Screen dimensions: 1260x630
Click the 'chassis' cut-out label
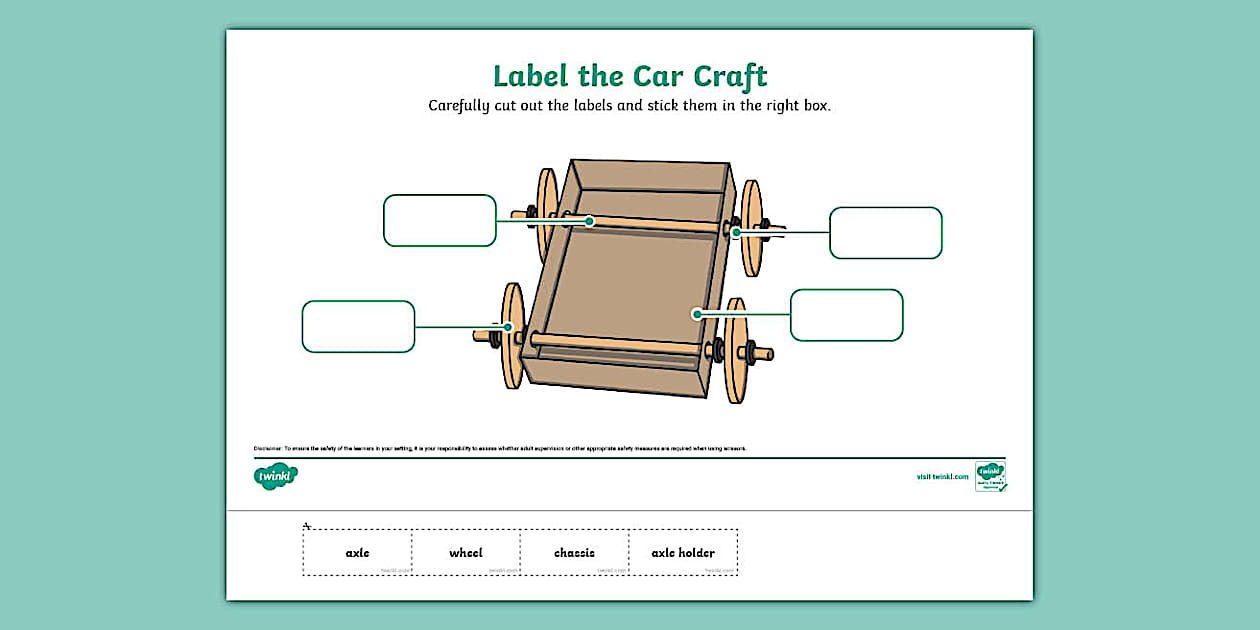click(x=576, y=551)
